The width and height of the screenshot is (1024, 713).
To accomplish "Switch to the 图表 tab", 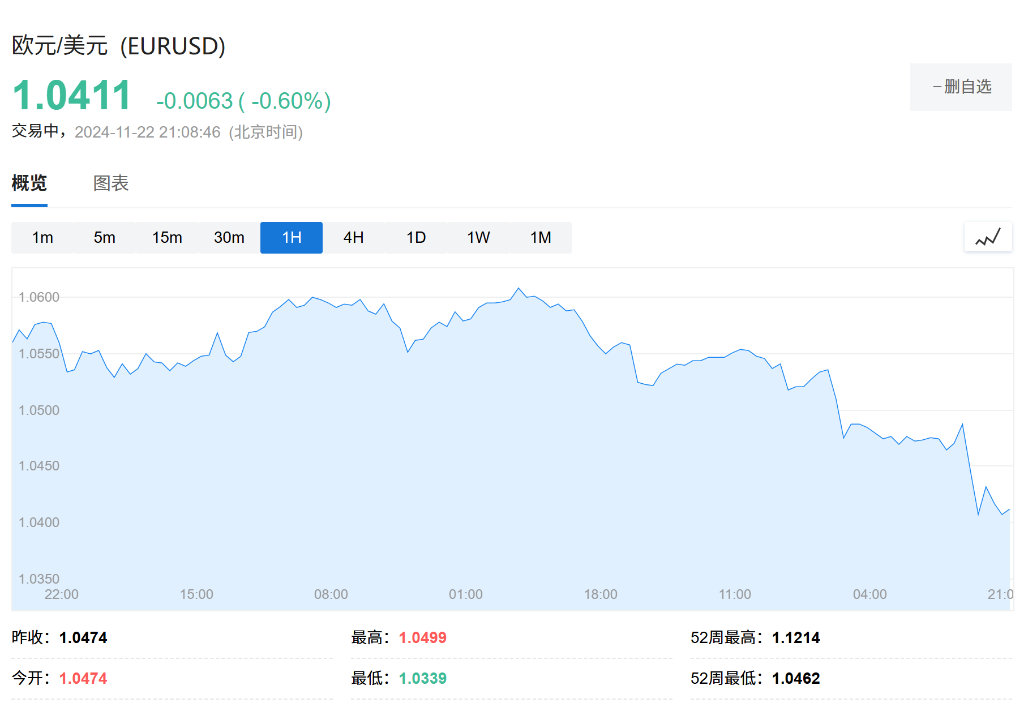I will click(111, 183).
